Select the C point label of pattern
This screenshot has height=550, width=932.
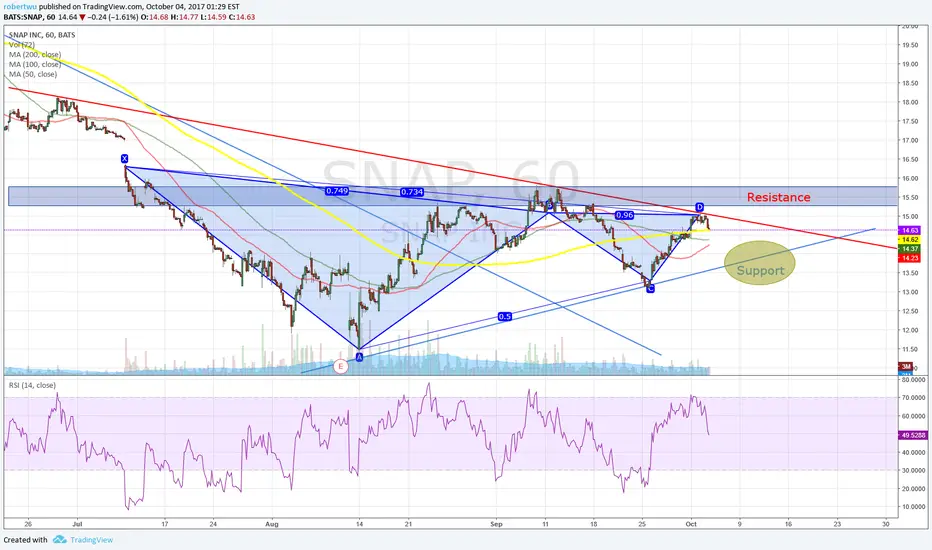[x=650, y=288]
